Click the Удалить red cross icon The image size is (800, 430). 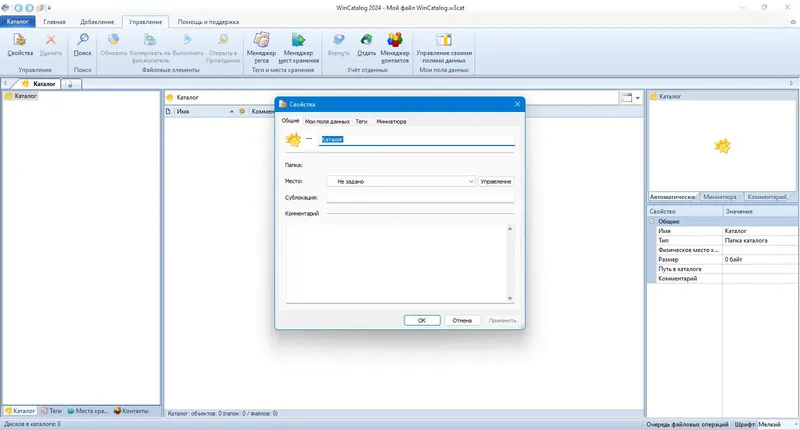[x=51, y=40]
